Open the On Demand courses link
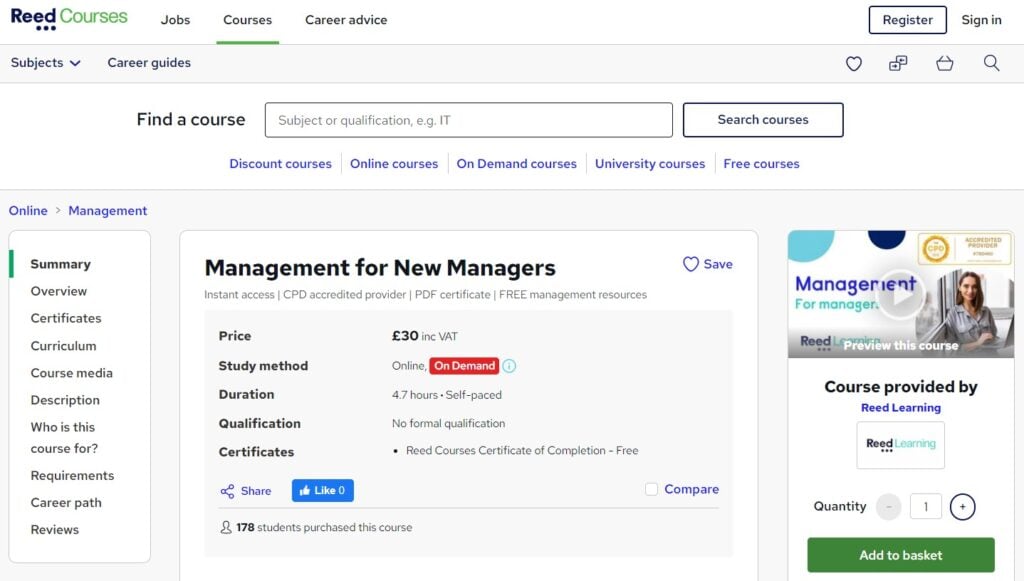Image resolution: width=1024 pixels, height=581 pixels. tap(517, 164)
